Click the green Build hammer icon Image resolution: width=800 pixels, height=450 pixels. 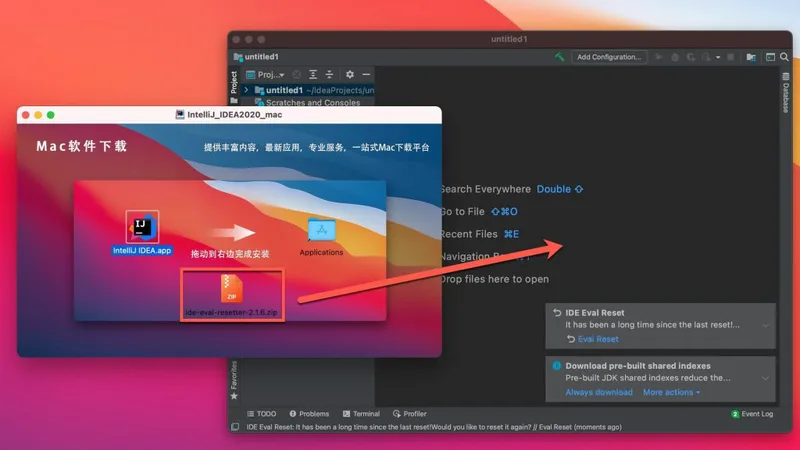point(560,57)
